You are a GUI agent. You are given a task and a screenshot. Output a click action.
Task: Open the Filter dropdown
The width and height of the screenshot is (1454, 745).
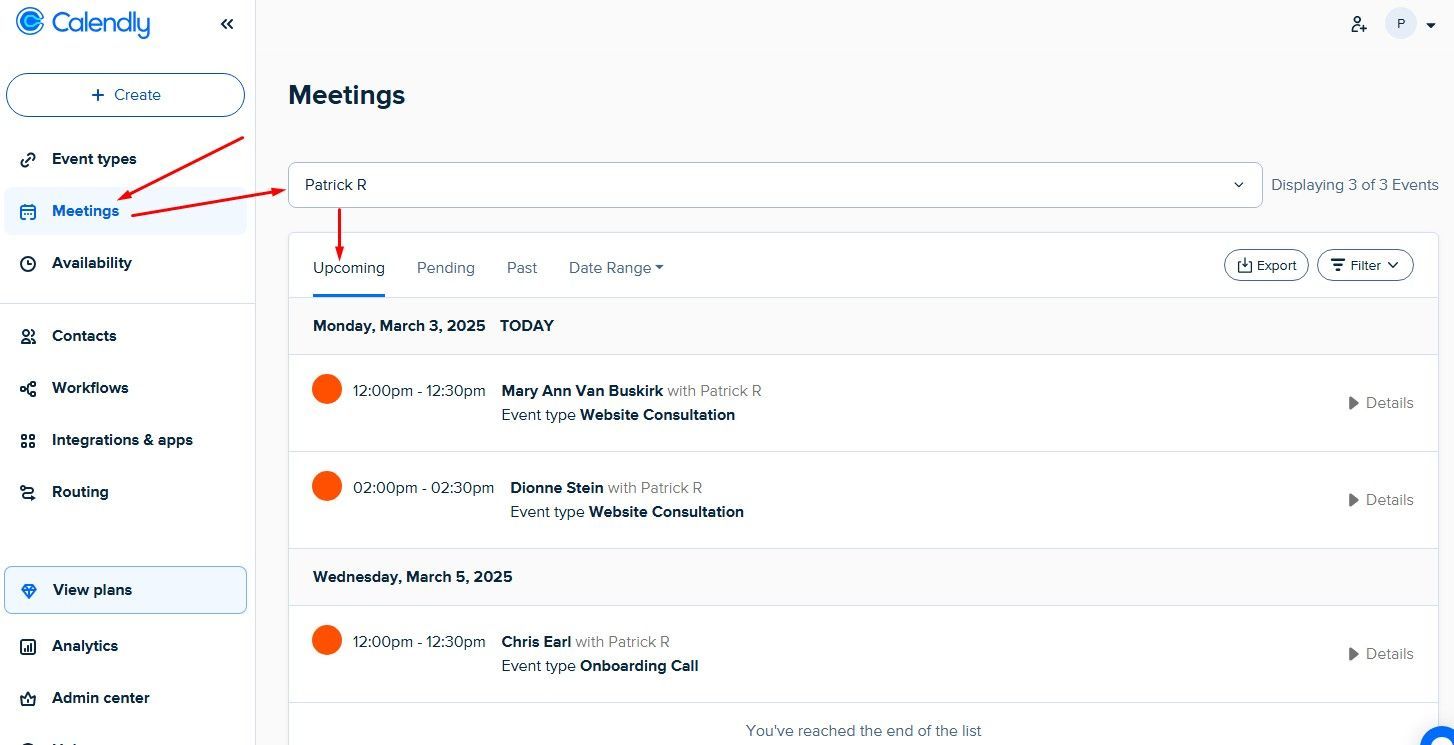click(1365, 265)
